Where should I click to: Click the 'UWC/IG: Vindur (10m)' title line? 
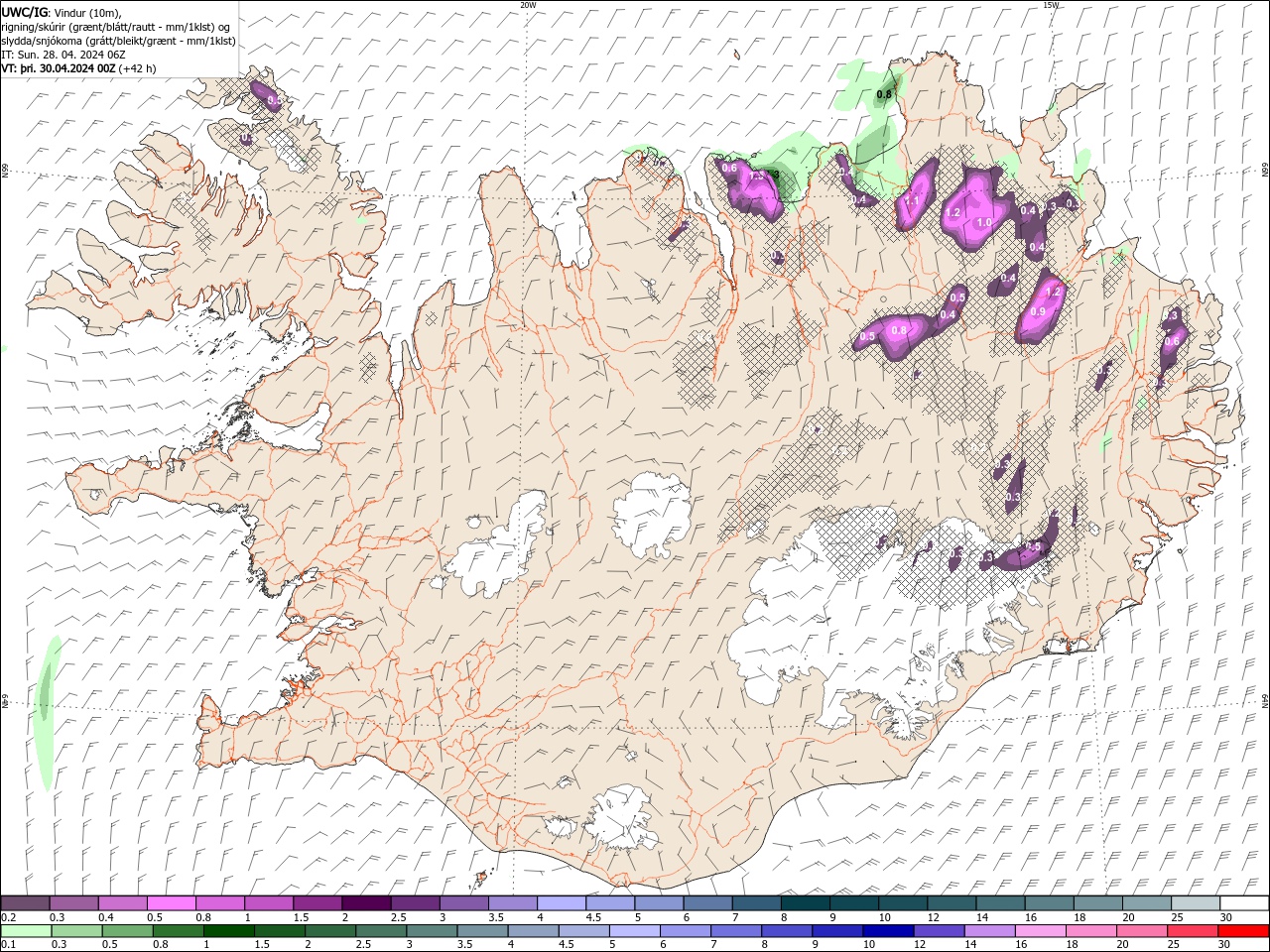tap(62, 12)
